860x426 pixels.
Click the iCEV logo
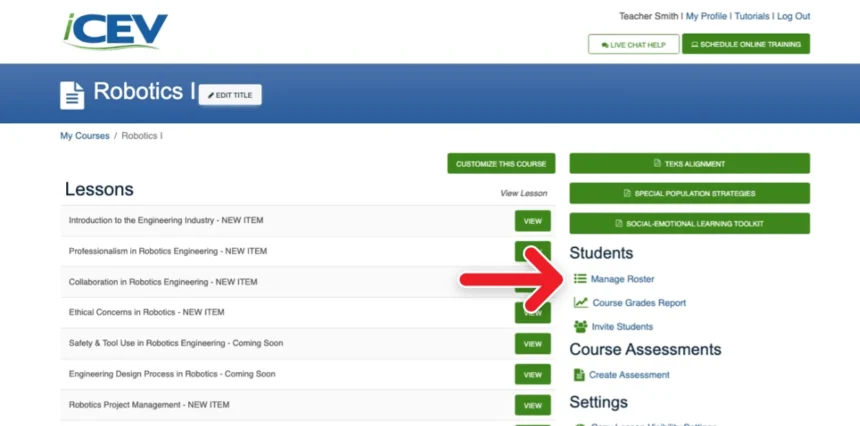click(114, 32)
